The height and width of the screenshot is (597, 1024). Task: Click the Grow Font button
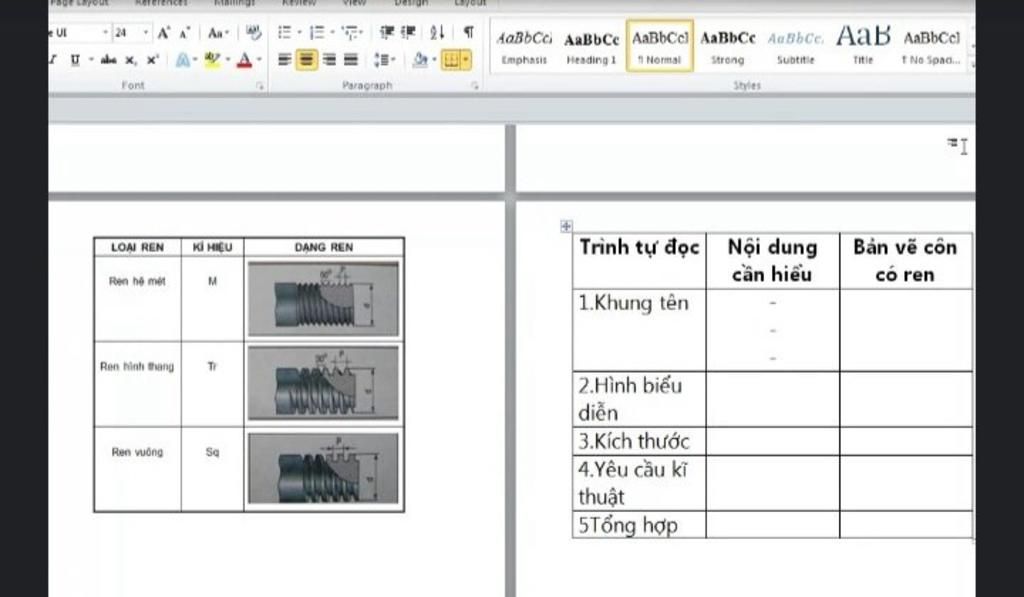pos(164,33)
